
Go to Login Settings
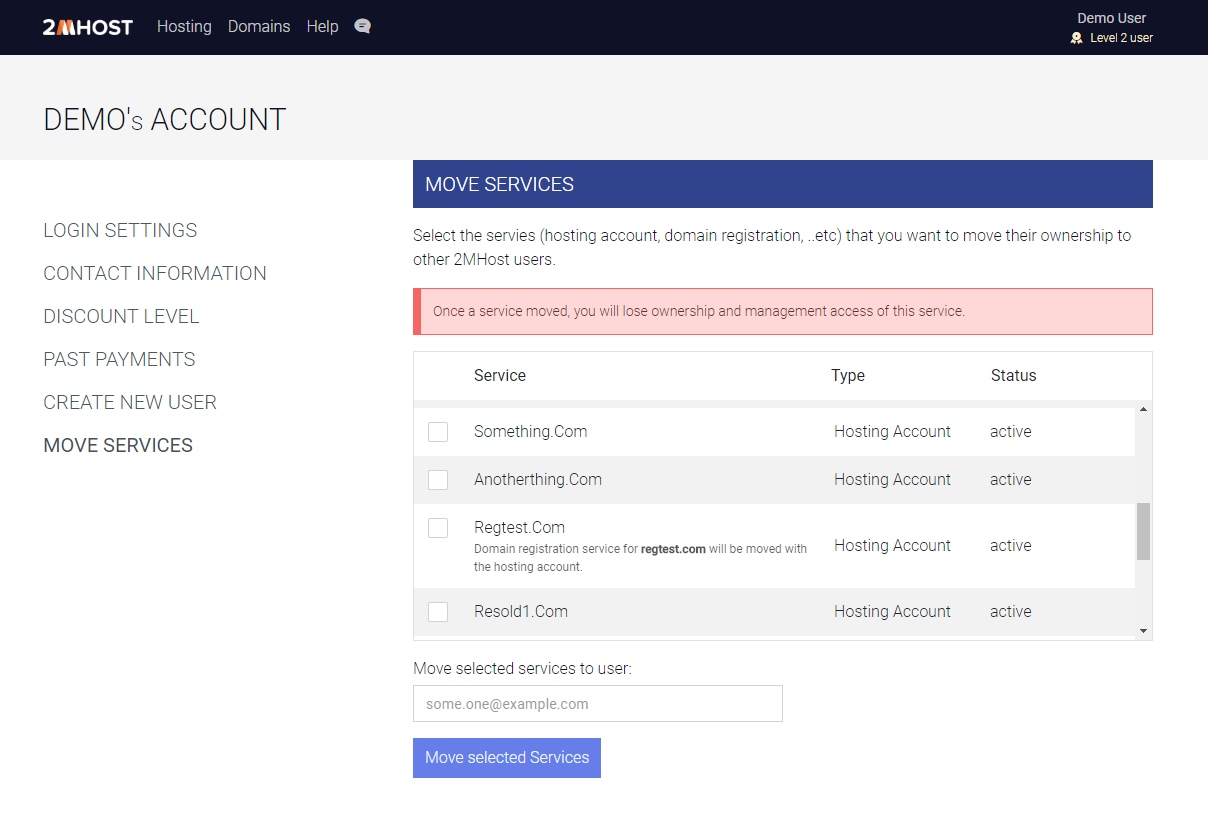(x=120, y=230)
